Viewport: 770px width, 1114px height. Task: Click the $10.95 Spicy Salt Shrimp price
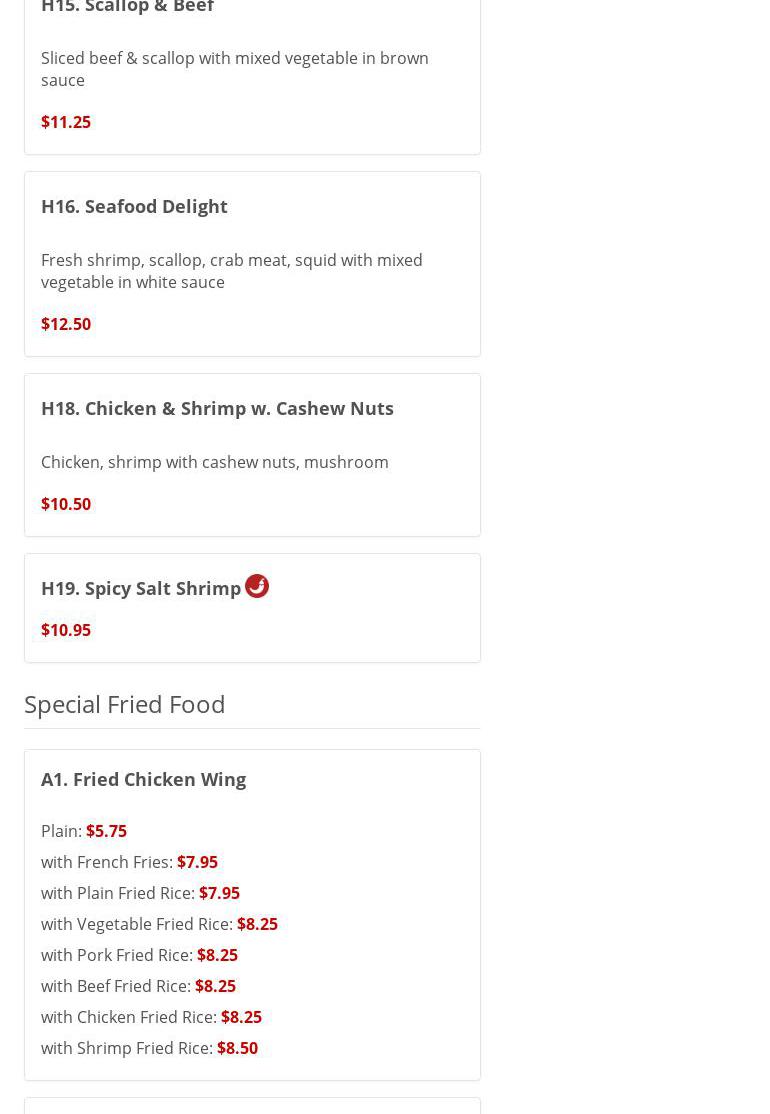pyautogui.click(x=66, y=630)
